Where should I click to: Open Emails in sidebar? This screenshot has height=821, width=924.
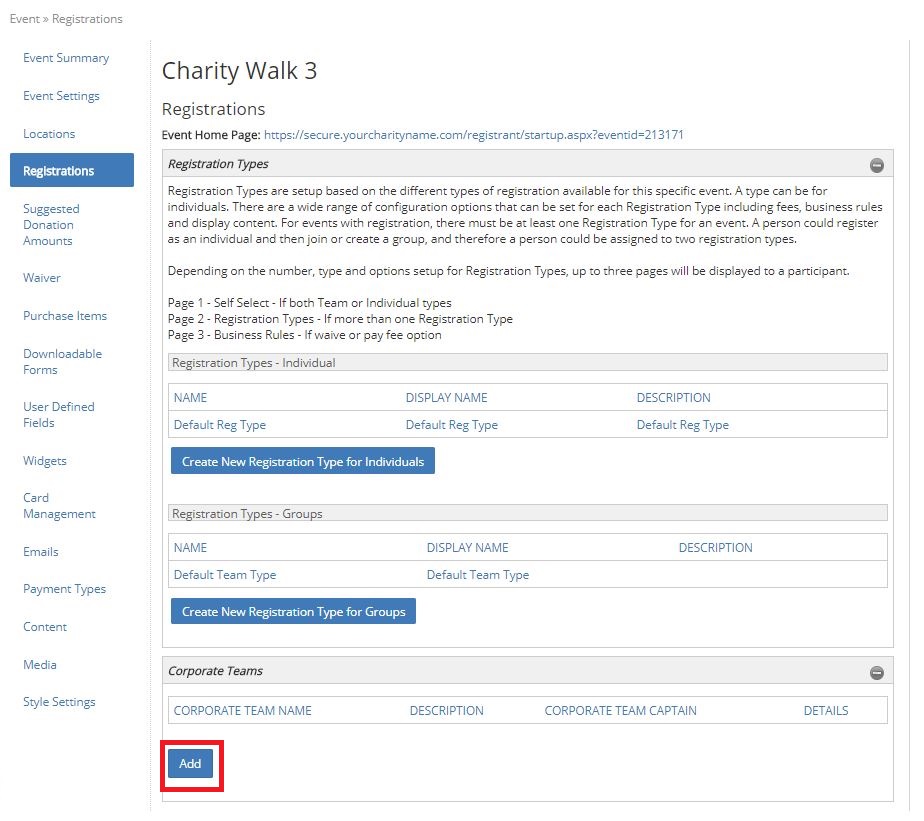(41, 552)
